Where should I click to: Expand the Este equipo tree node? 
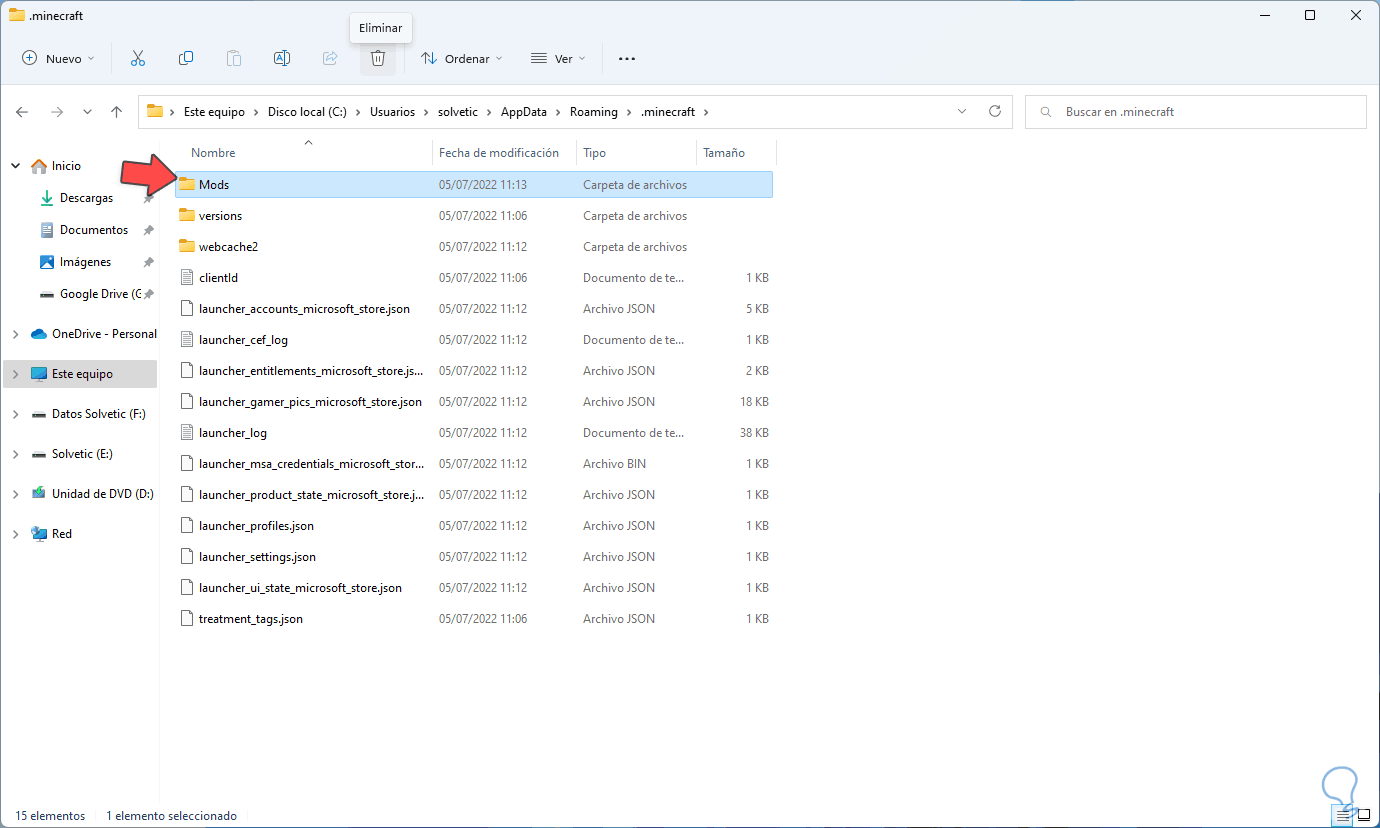[15, 374]
